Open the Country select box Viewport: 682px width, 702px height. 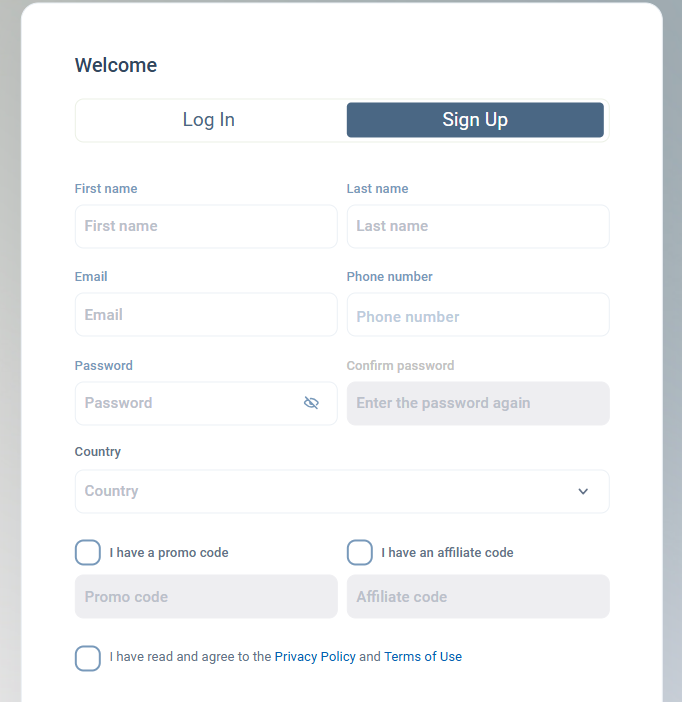coord(342,491)
